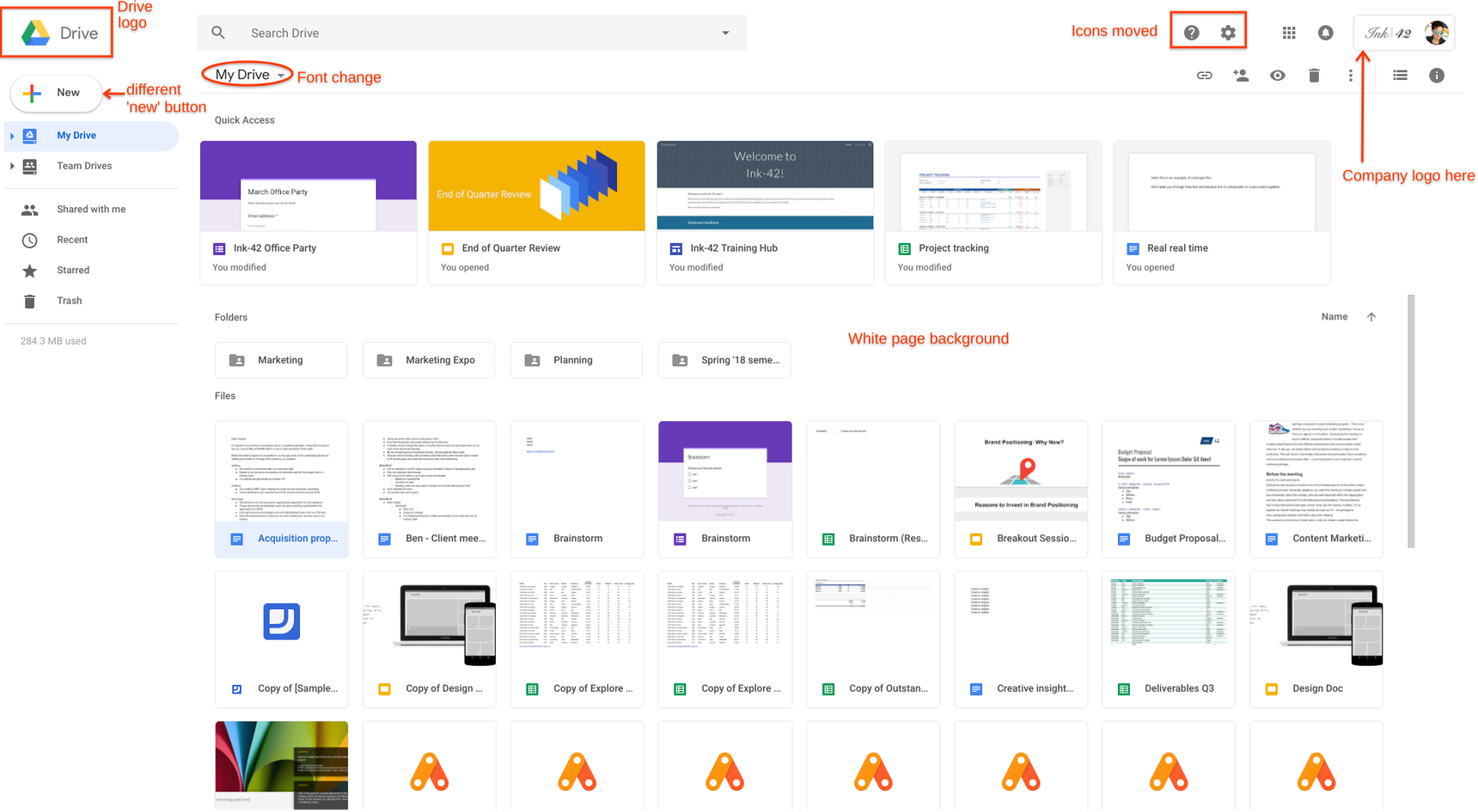Open the Planning folder
Viewport: 1478px width, 812px height.
(577, 360)
